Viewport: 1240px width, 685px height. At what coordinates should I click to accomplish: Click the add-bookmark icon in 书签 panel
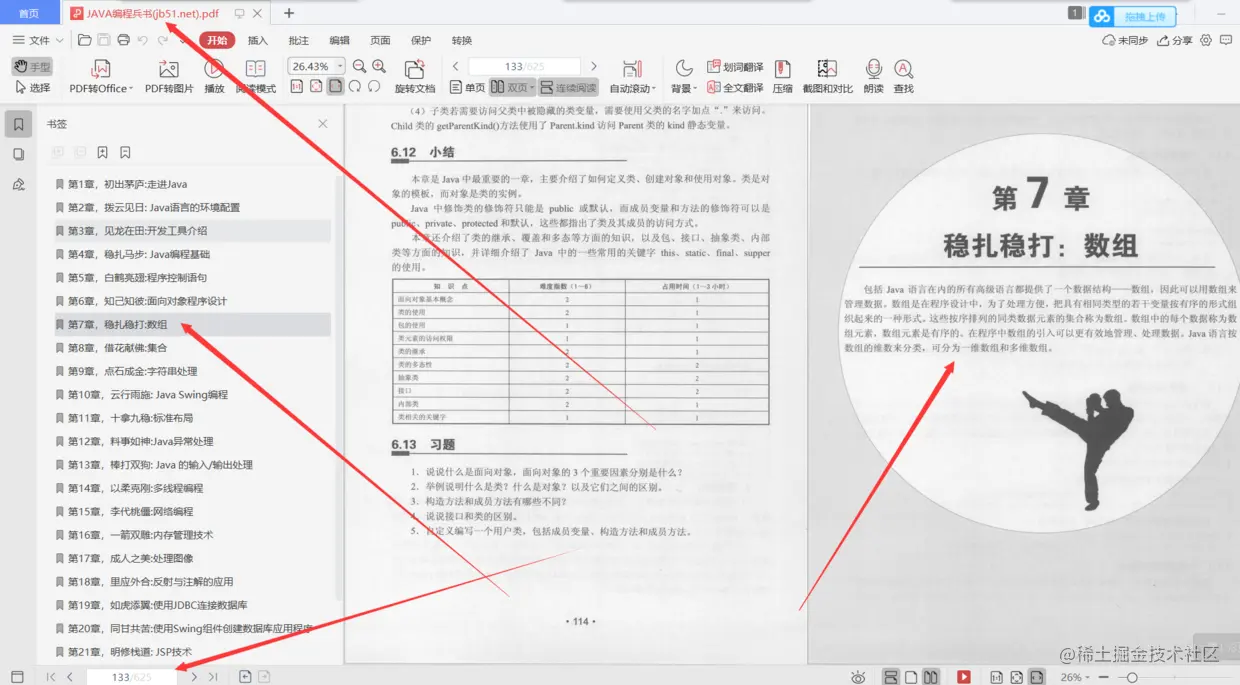103,153
